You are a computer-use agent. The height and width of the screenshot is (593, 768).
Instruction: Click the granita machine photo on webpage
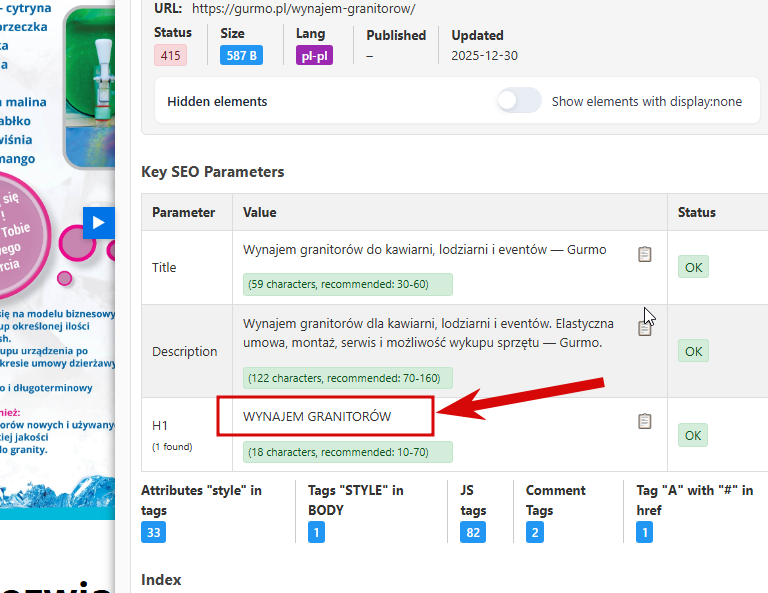89,87
